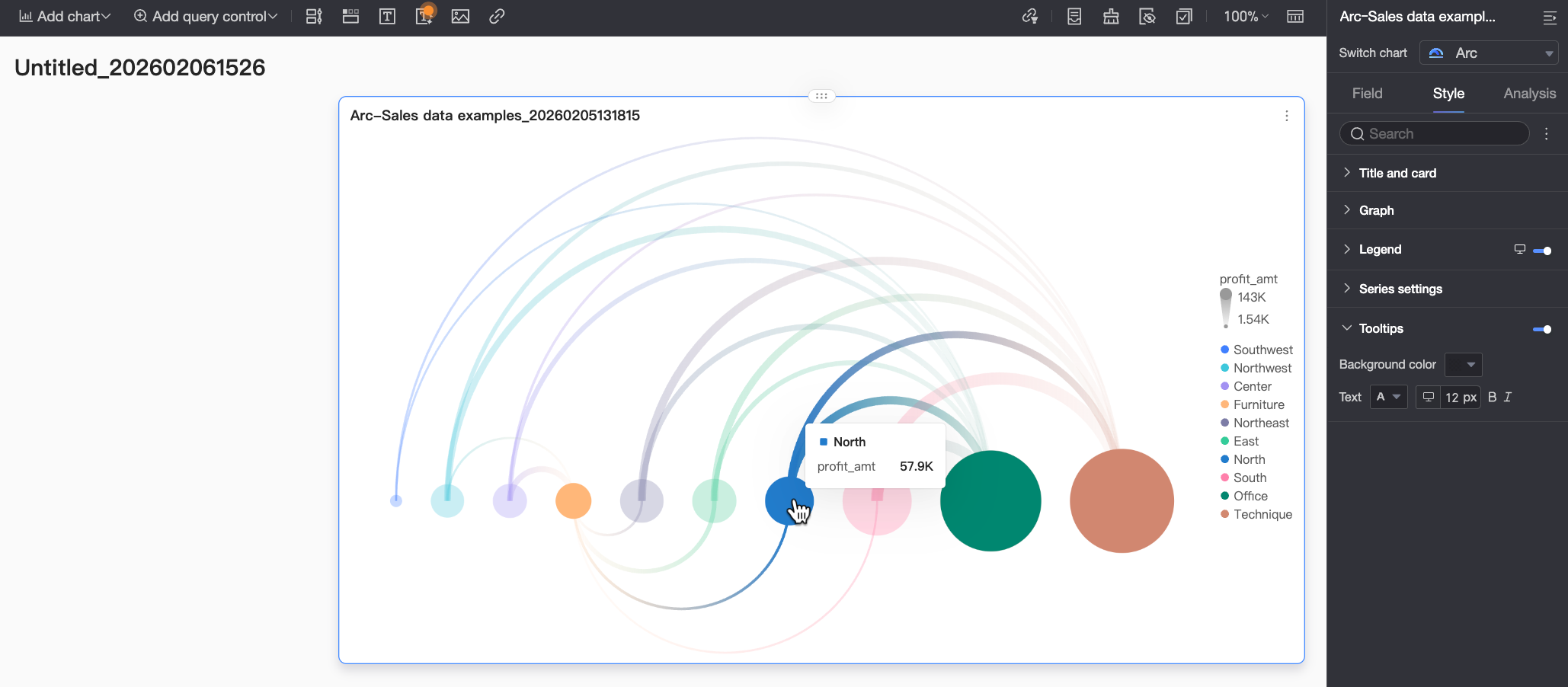This screenshot has width=1568, height=687.
Task: Click the Legend device display icon
Action: (x=1520, y=249)
